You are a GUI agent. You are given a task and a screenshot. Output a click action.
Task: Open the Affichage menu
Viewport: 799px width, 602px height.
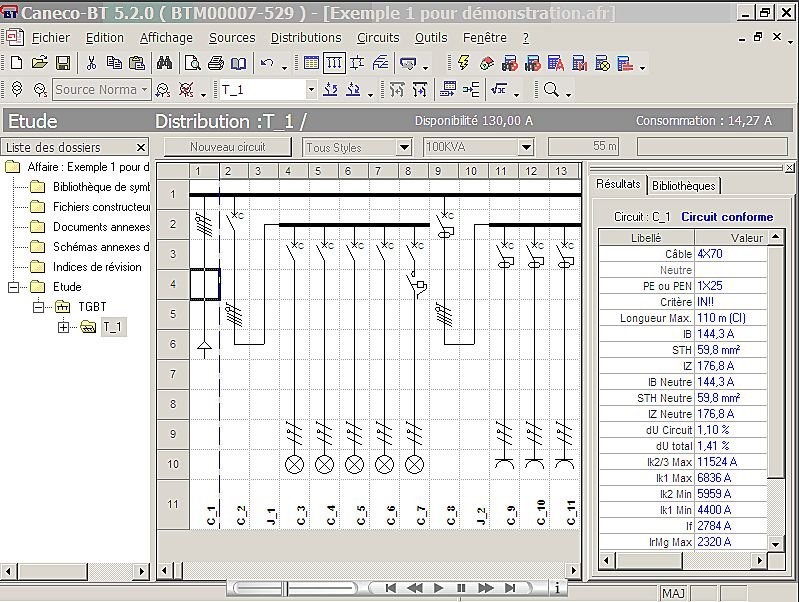(x=166, y=38)
